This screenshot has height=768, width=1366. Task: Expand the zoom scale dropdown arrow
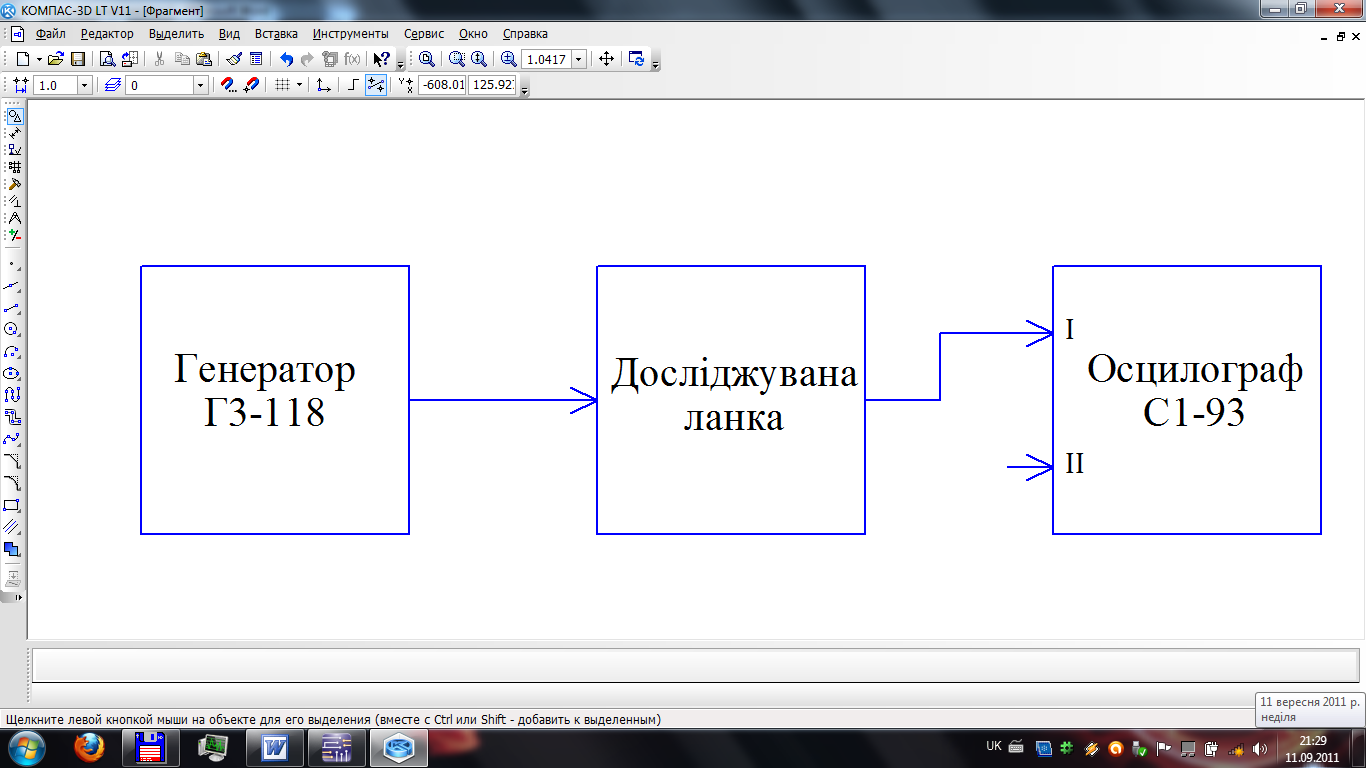point(579,59)
